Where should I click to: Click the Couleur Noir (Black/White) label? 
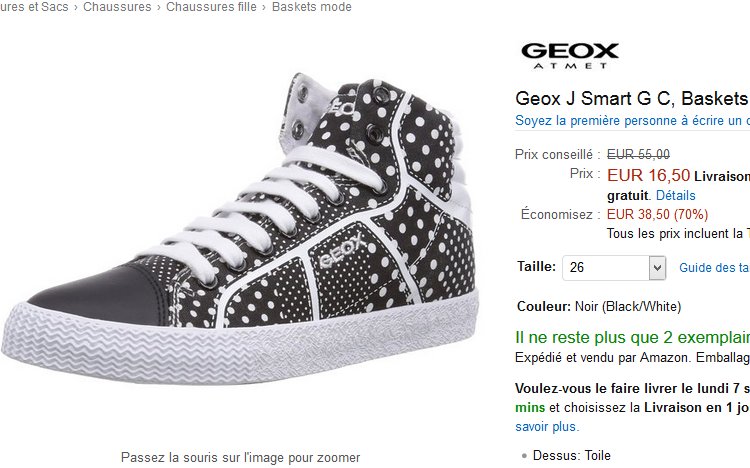(598, 306)
